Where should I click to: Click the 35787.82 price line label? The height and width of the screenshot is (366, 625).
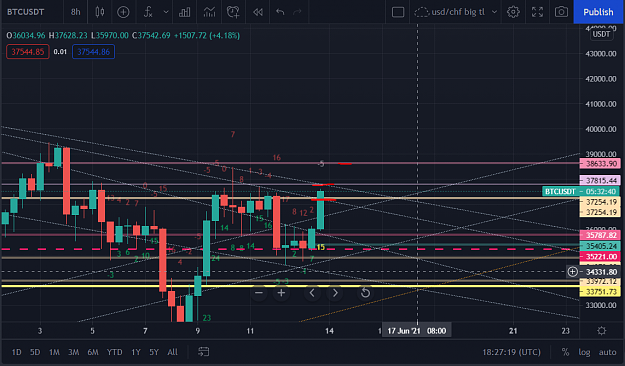[x=600, y=235]
